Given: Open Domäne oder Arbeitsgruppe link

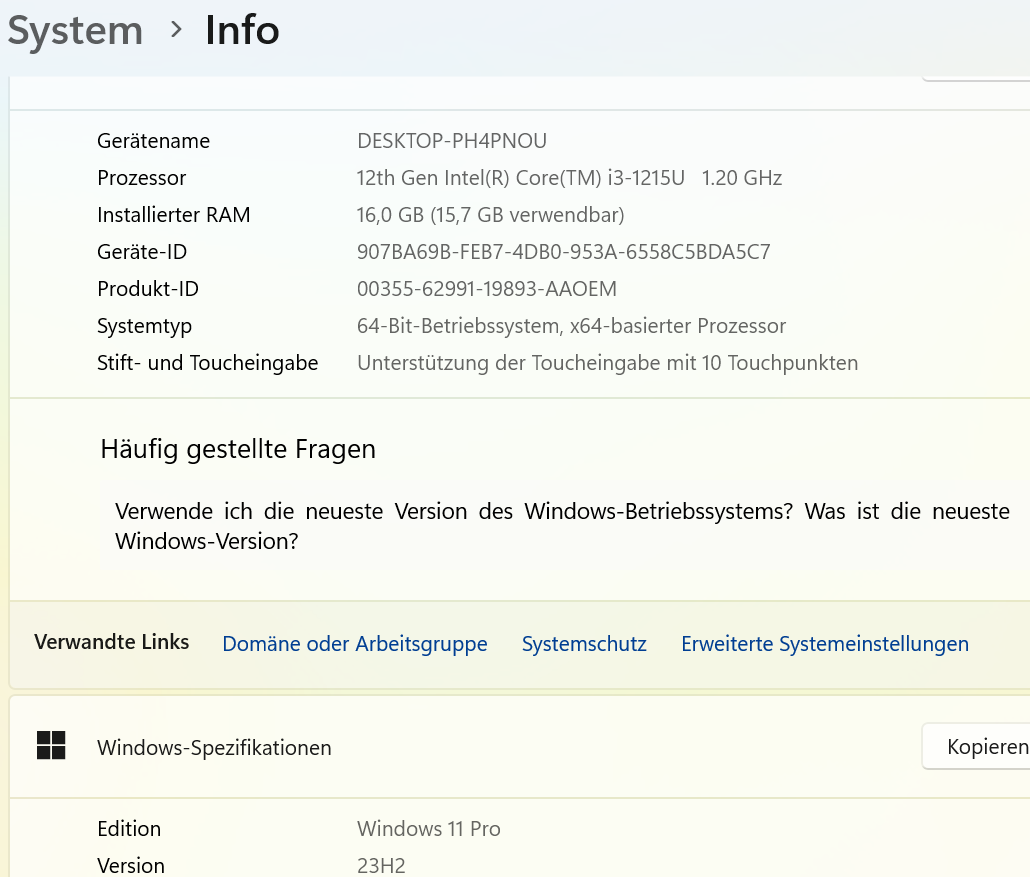Looking at the screenshot, I should [x=355, y=644].
